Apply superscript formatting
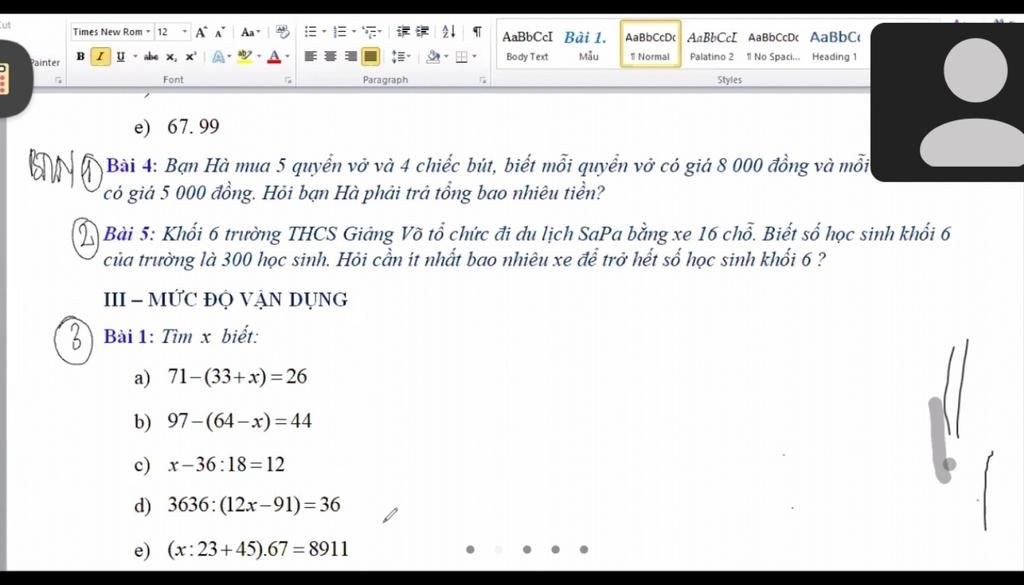 click(190, 57)
